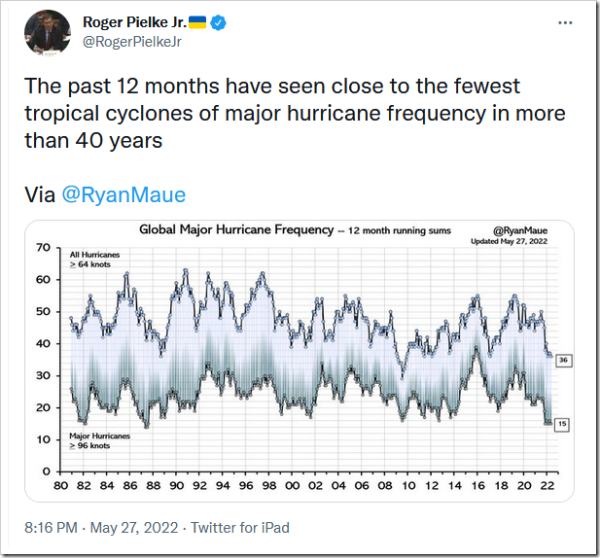Click the 12 month running sums subtitle
The width and height of the screenshot is (600, 558).
(x=388, y=230)
